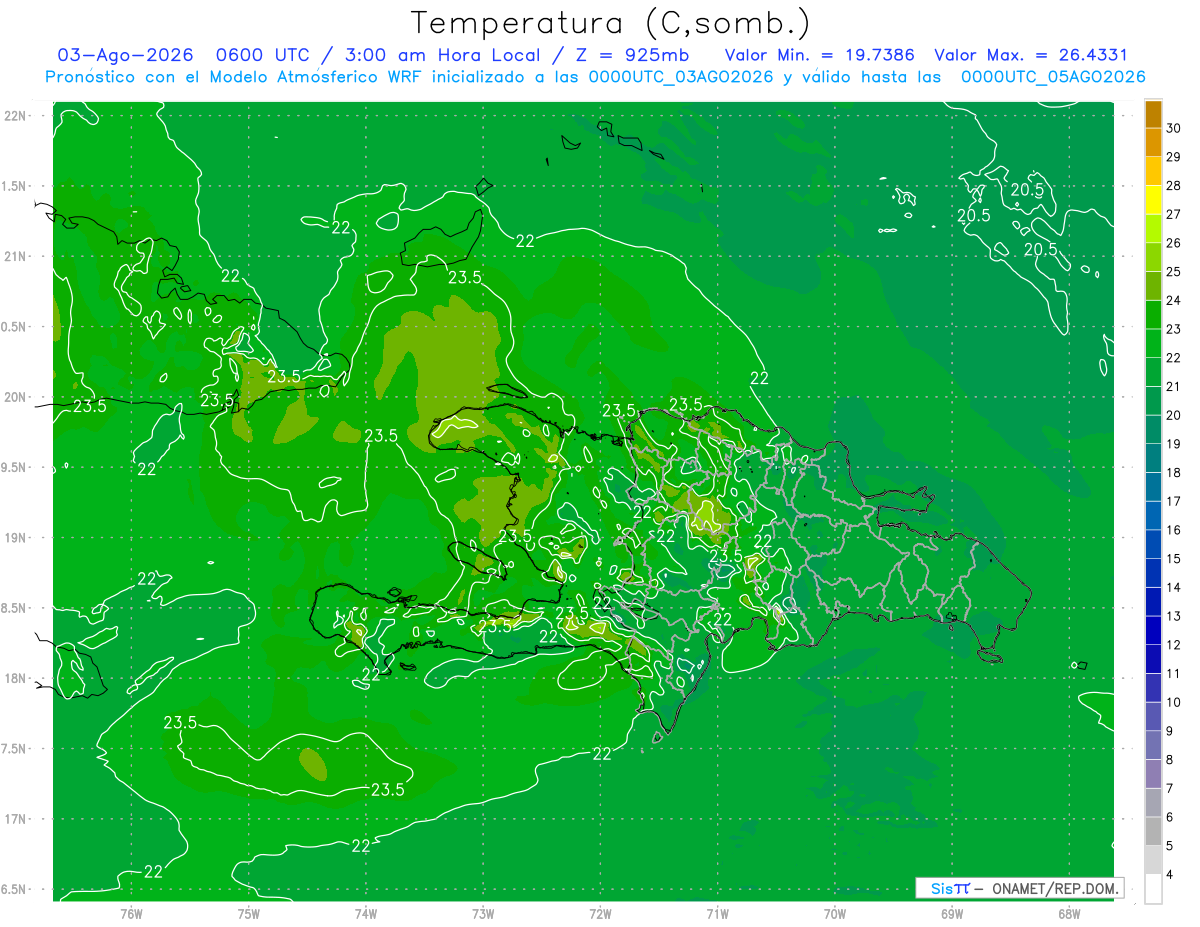Viewport: 1200px width, 927px height.
Task: Click latitude axis label "17N"
Action: [x=17, y=819]
